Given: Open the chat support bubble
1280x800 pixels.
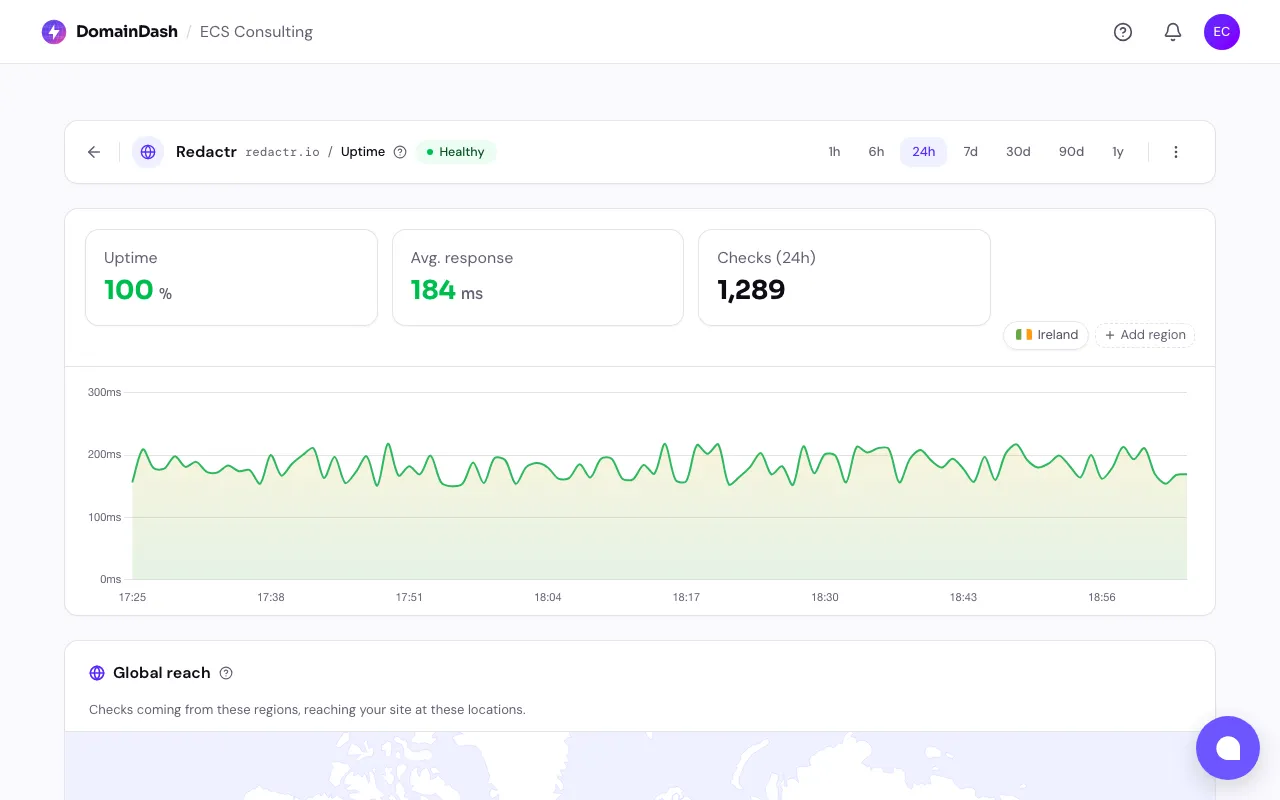Looking at the screenshot, I should [1228, 748].
